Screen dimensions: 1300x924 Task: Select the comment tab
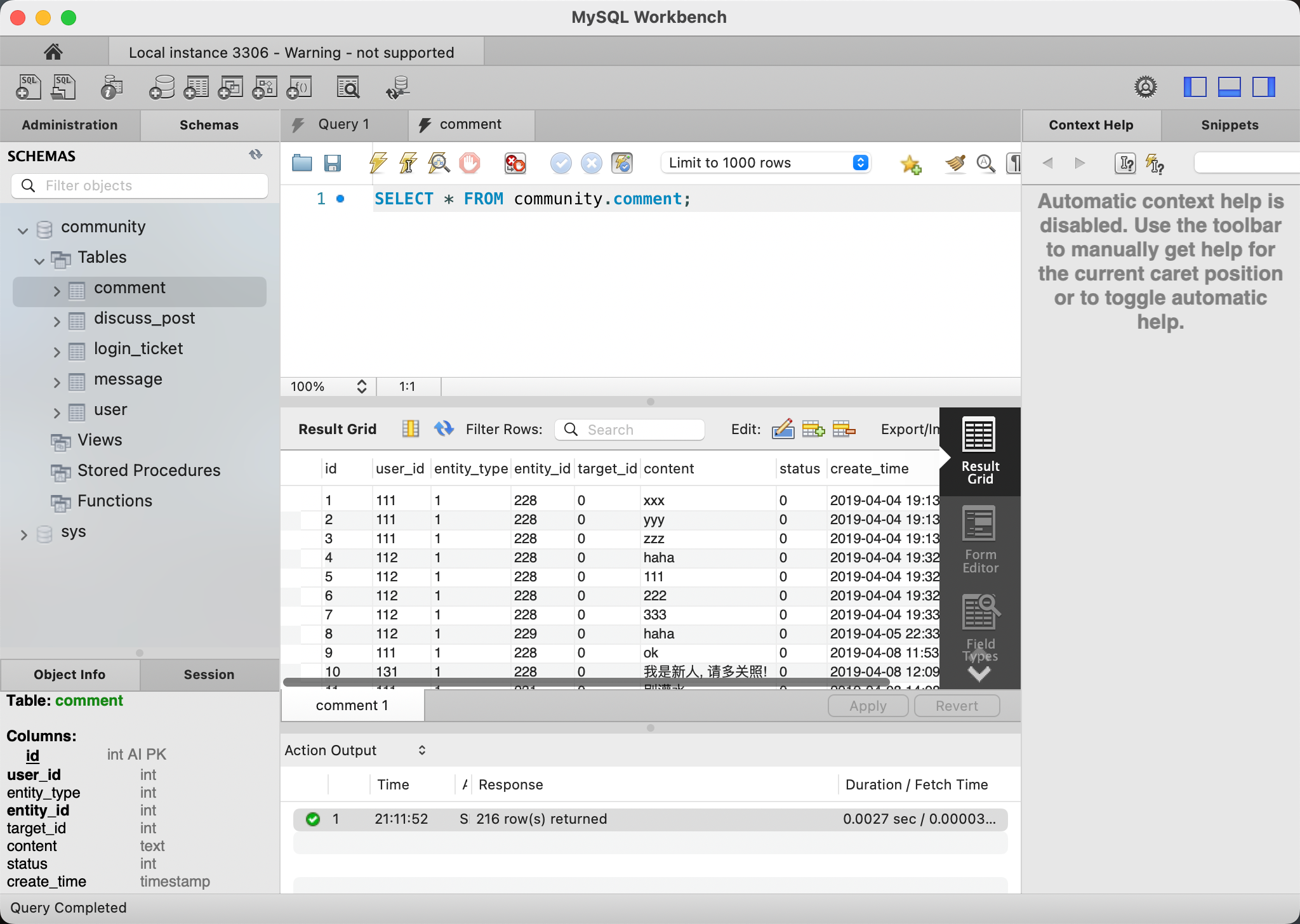[x=469, y=124]
